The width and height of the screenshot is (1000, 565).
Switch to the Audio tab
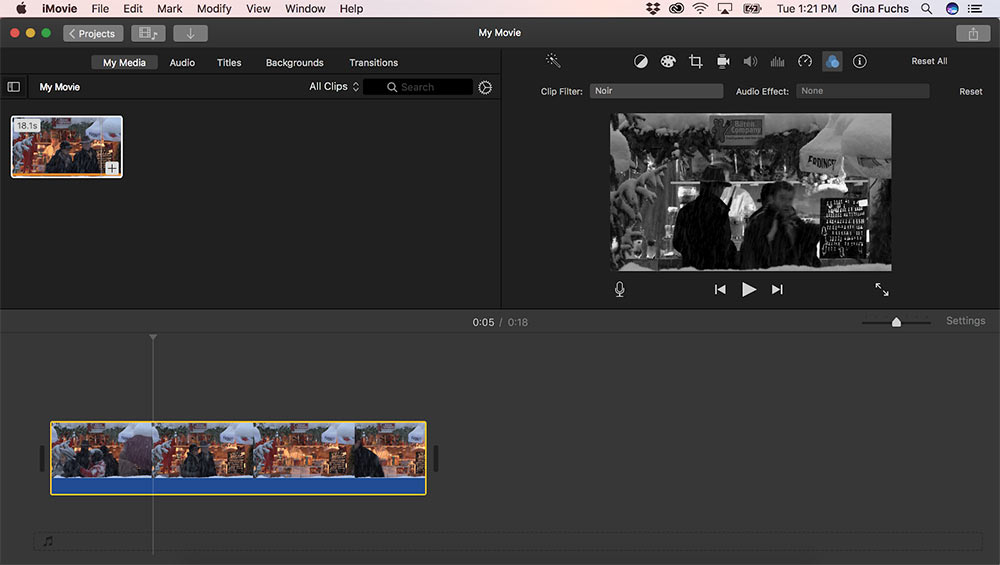pyautogui.click(x=182, y=62)
